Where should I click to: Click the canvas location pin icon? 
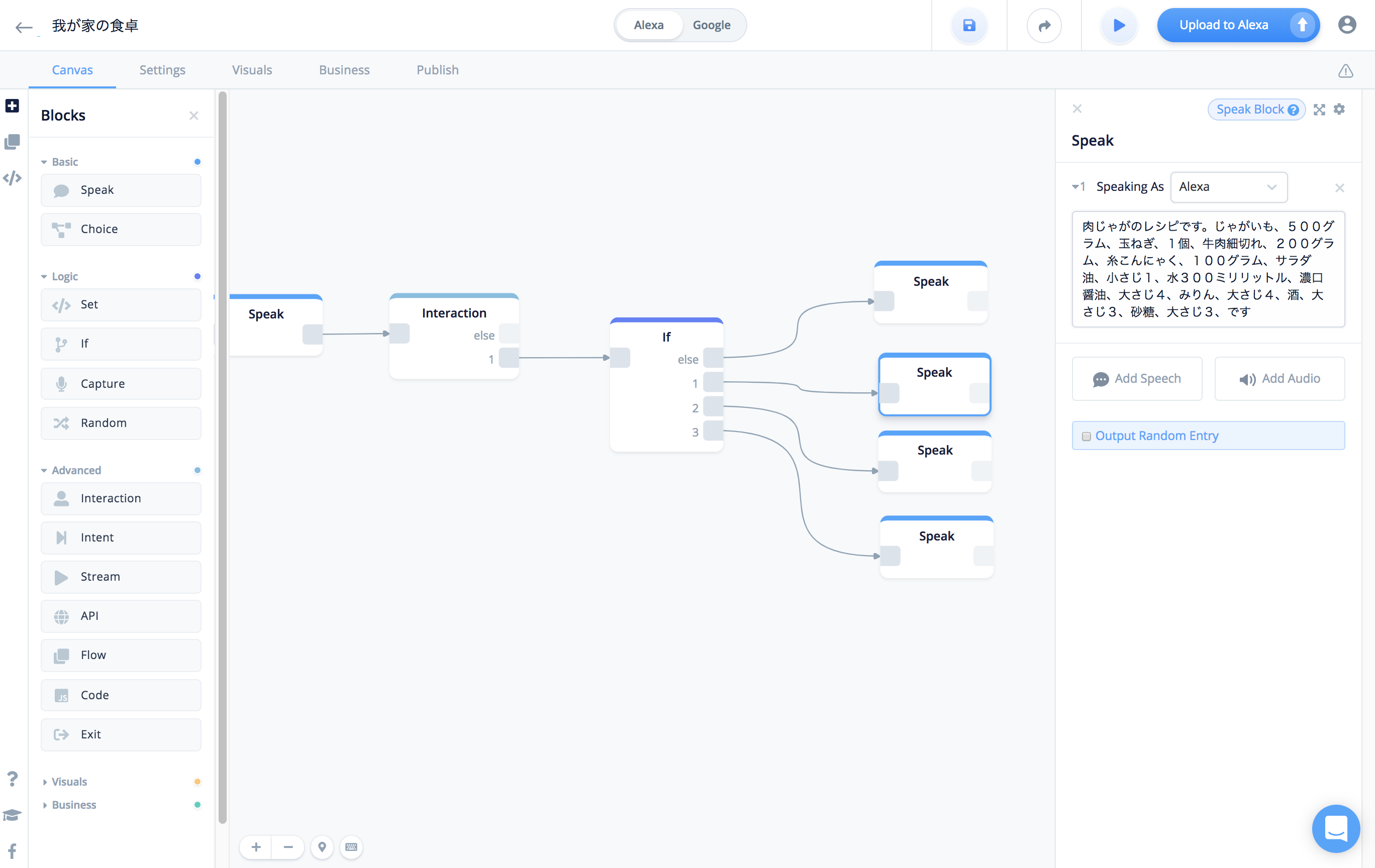(322, 847)
